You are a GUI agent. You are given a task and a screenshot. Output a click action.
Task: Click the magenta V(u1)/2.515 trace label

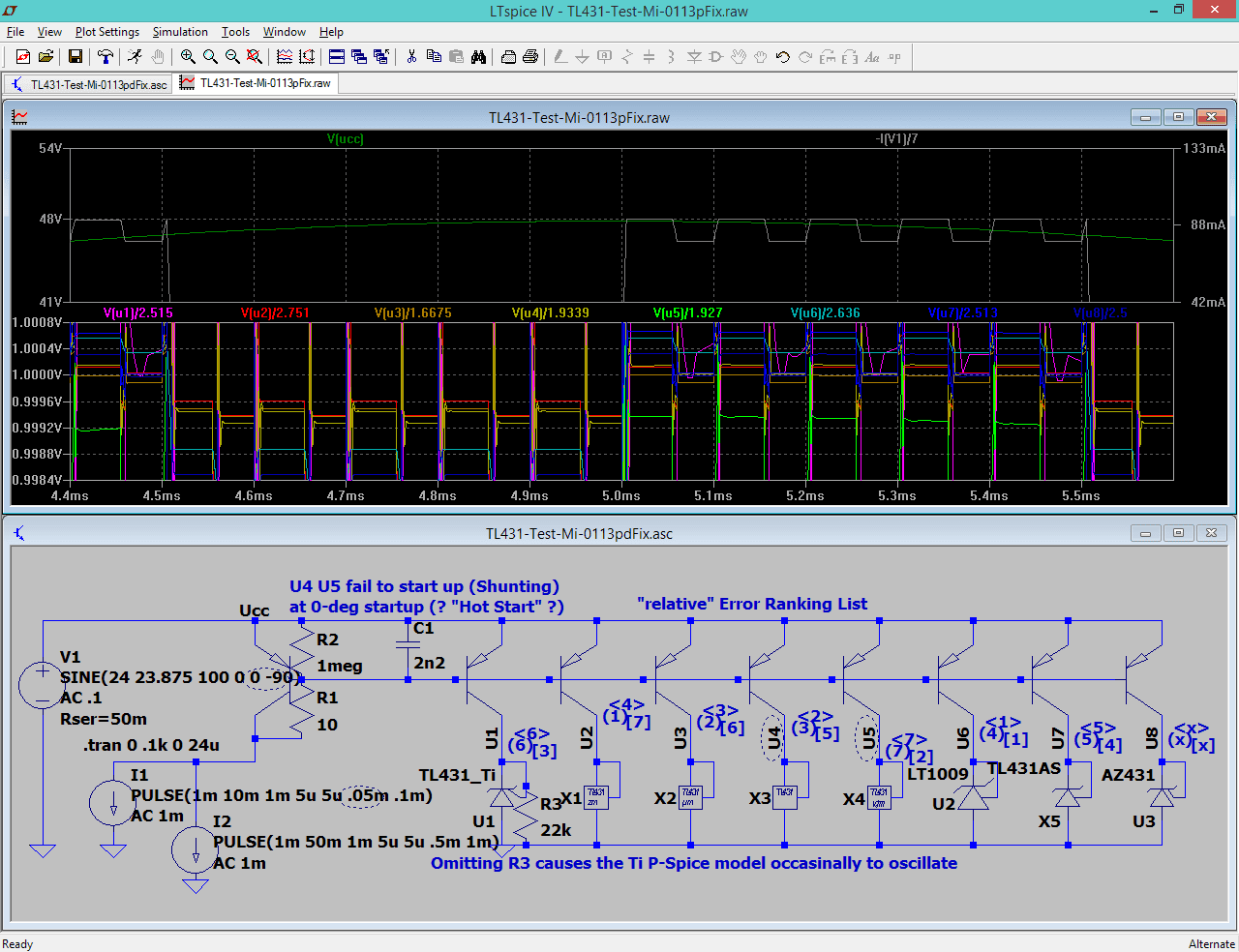(138, 312)
